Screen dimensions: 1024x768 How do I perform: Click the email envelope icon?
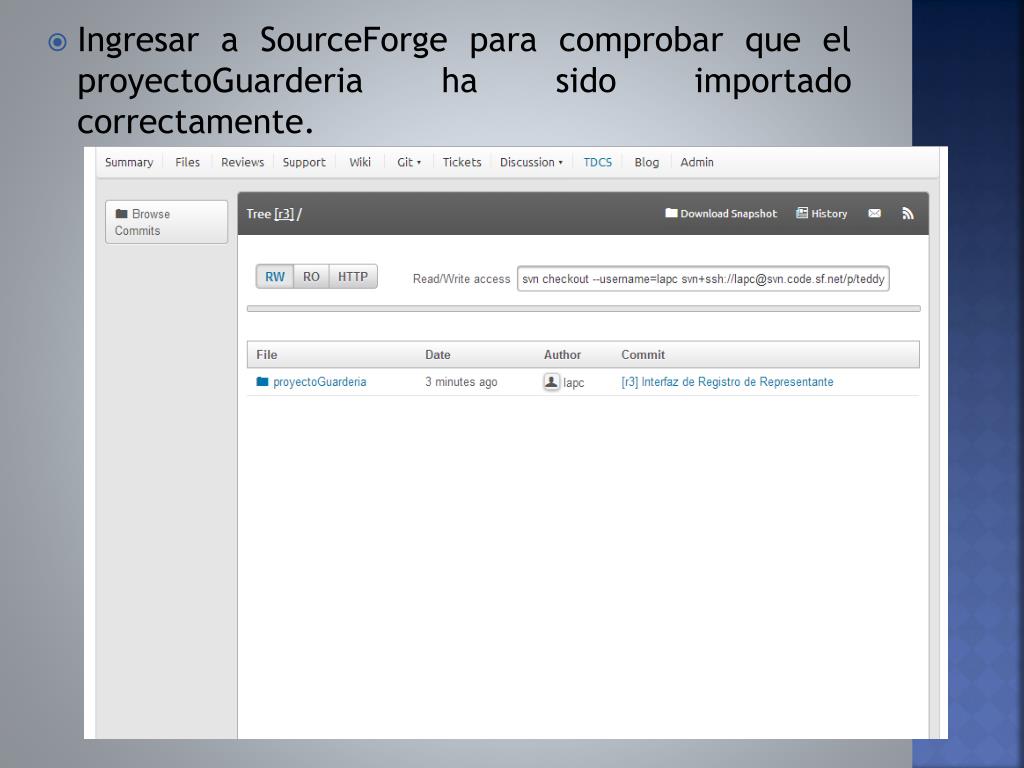tap(874, 214)
